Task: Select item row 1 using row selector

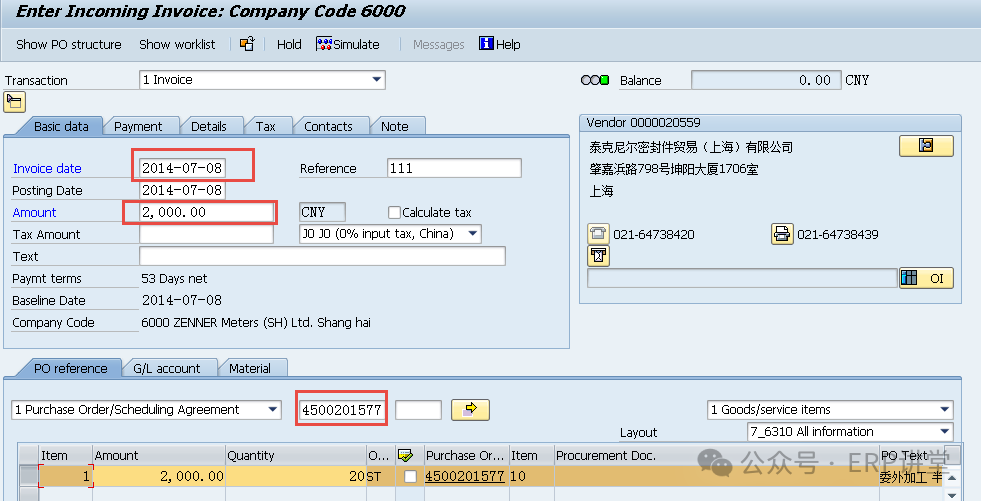Action: tap(28, 477)
